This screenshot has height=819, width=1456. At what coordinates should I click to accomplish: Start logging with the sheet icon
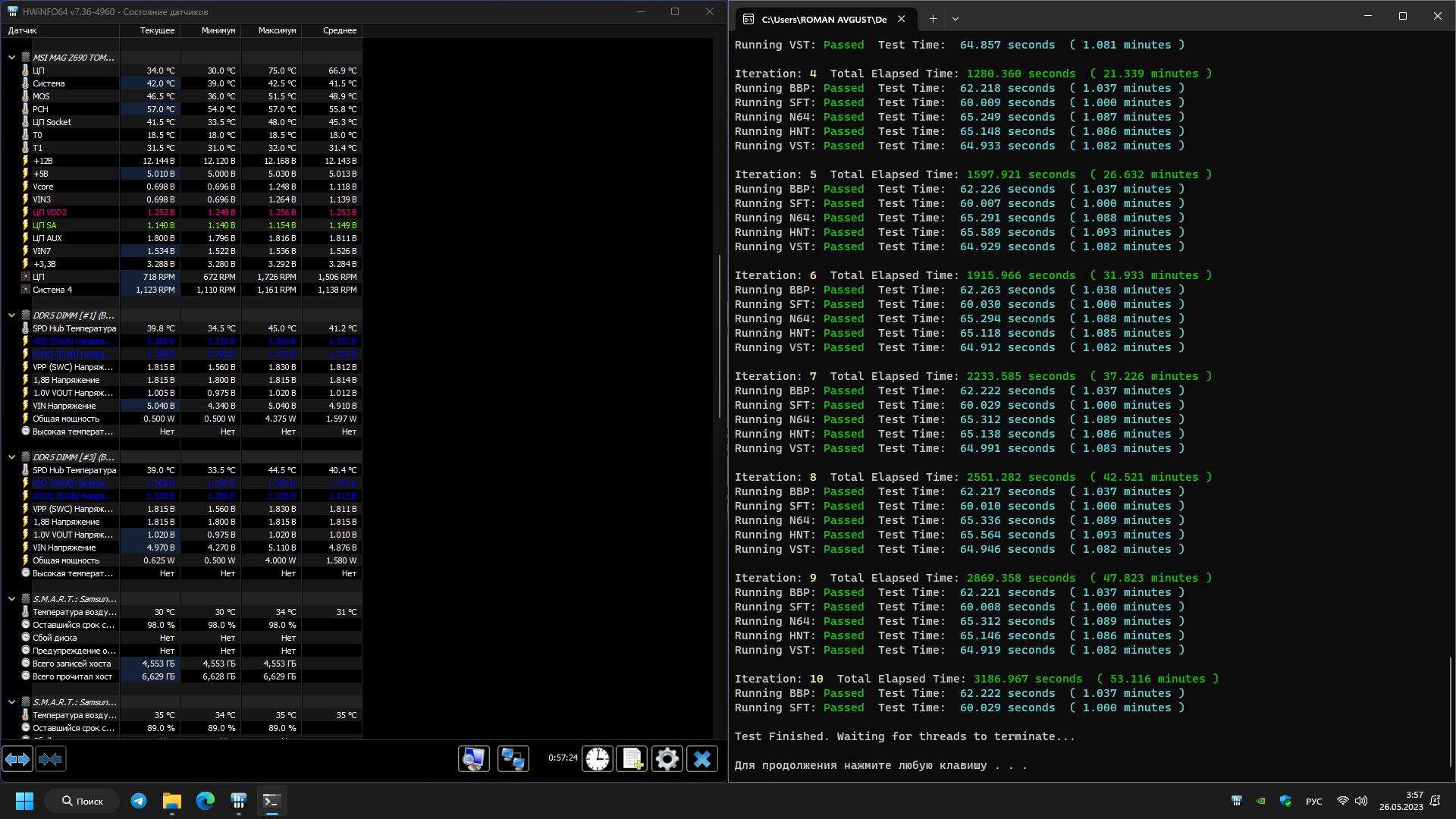coord(632,759)
